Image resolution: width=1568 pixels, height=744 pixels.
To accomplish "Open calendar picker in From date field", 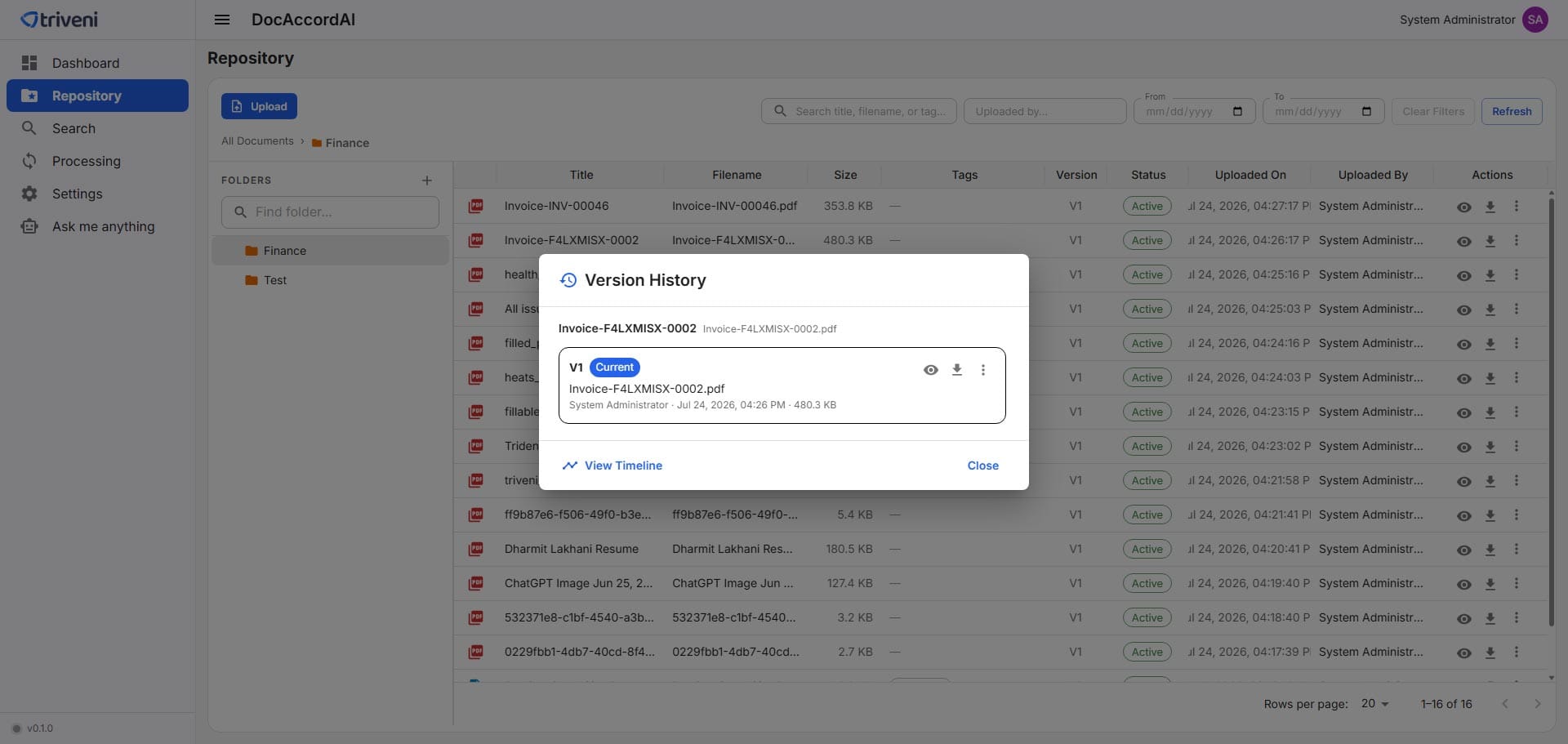I will pos(1237,112).
